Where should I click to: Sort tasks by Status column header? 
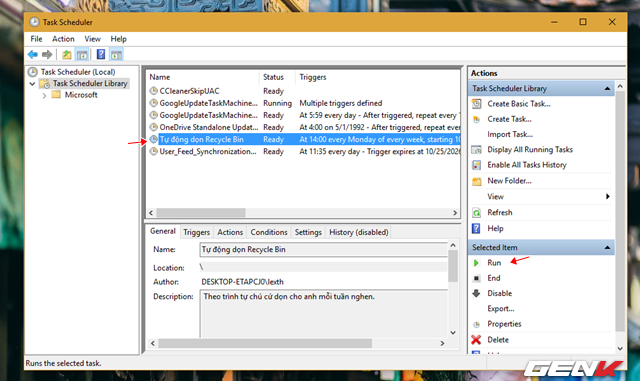coord(278,77)
